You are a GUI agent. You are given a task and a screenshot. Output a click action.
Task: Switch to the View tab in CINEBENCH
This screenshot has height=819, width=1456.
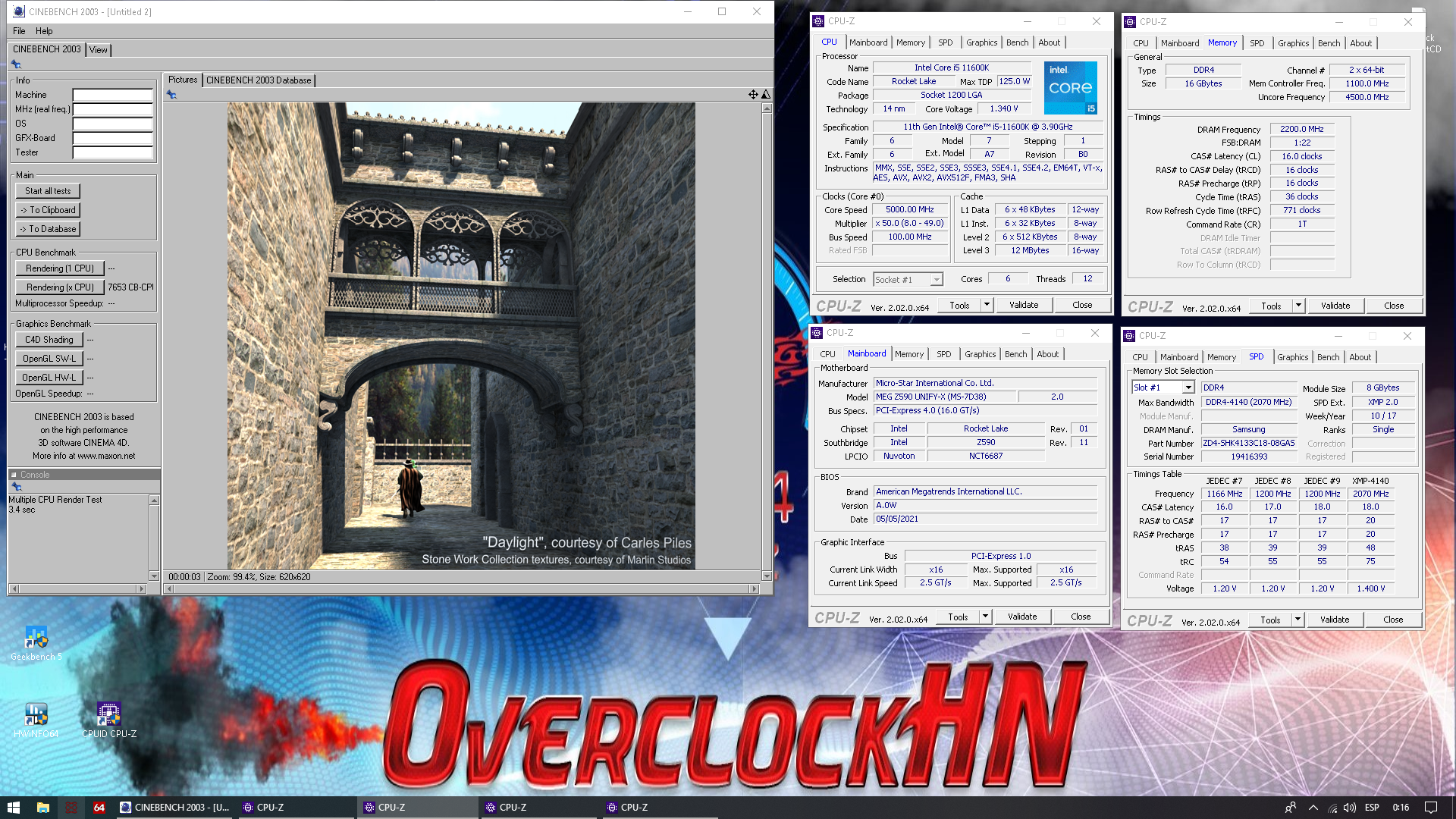[99, 50]
